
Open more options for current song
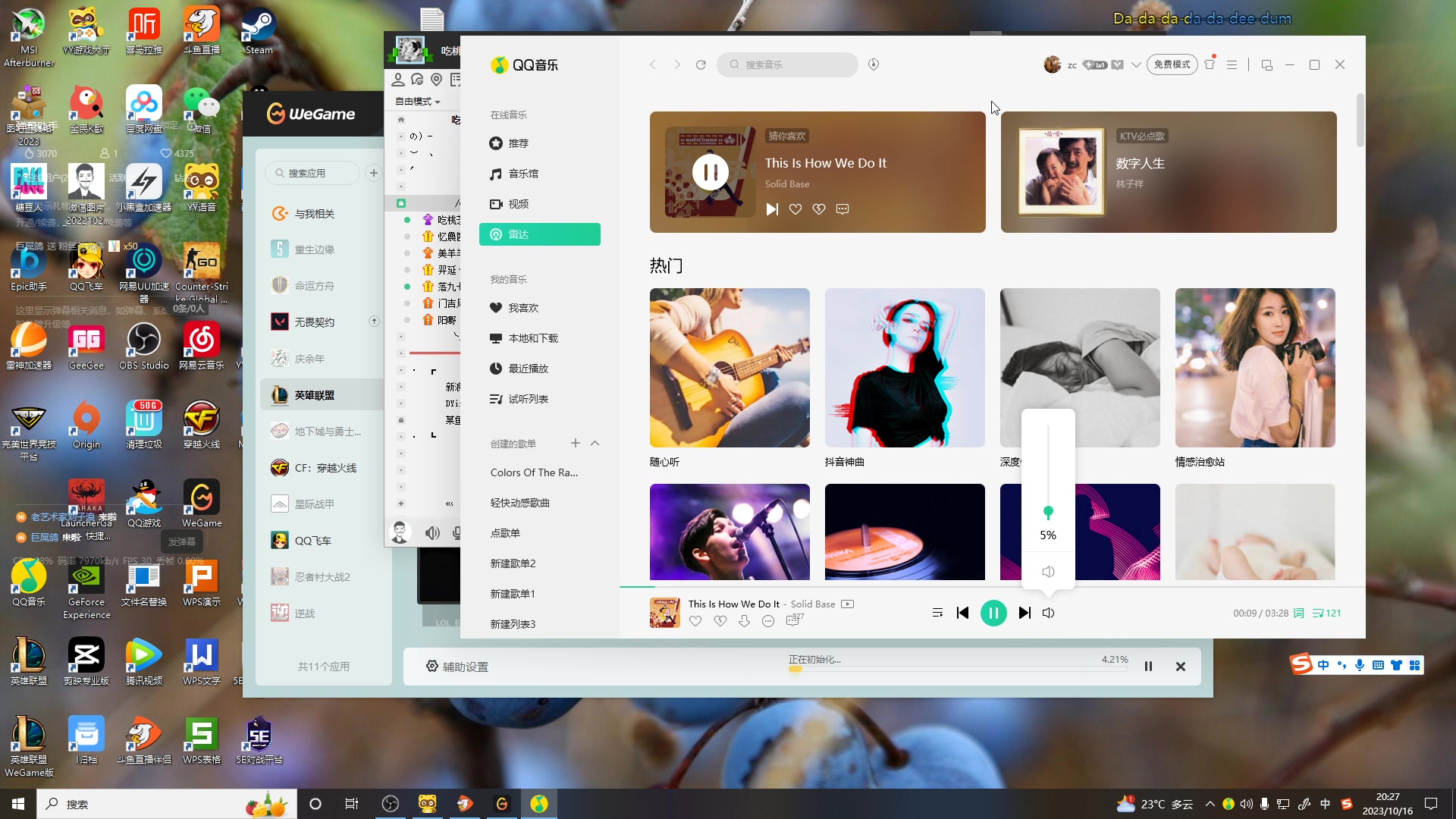(x=768, y=621)
